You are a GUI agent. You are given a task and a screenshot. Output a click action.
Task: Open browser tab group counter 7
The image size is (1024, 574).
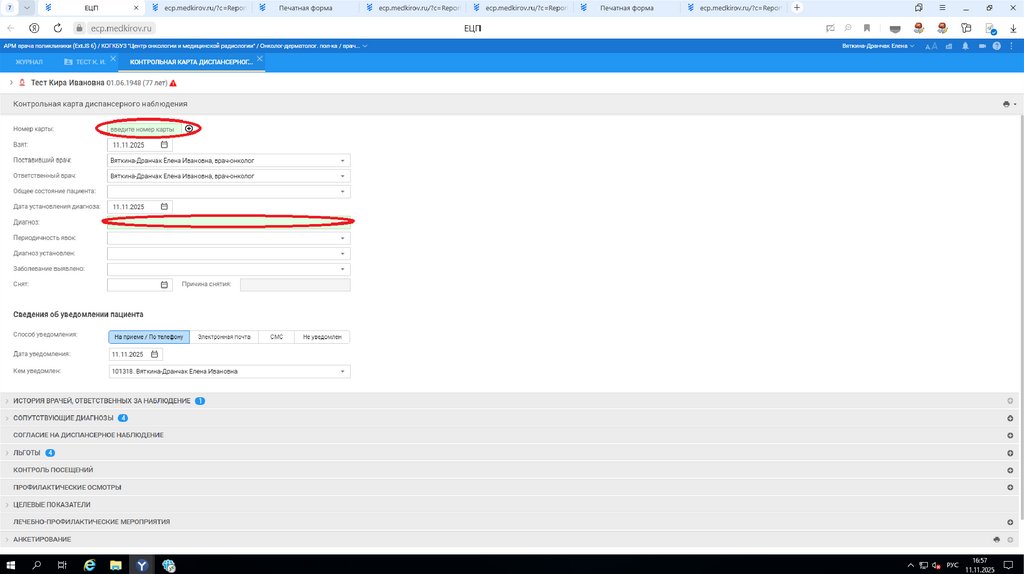[10, 8]
